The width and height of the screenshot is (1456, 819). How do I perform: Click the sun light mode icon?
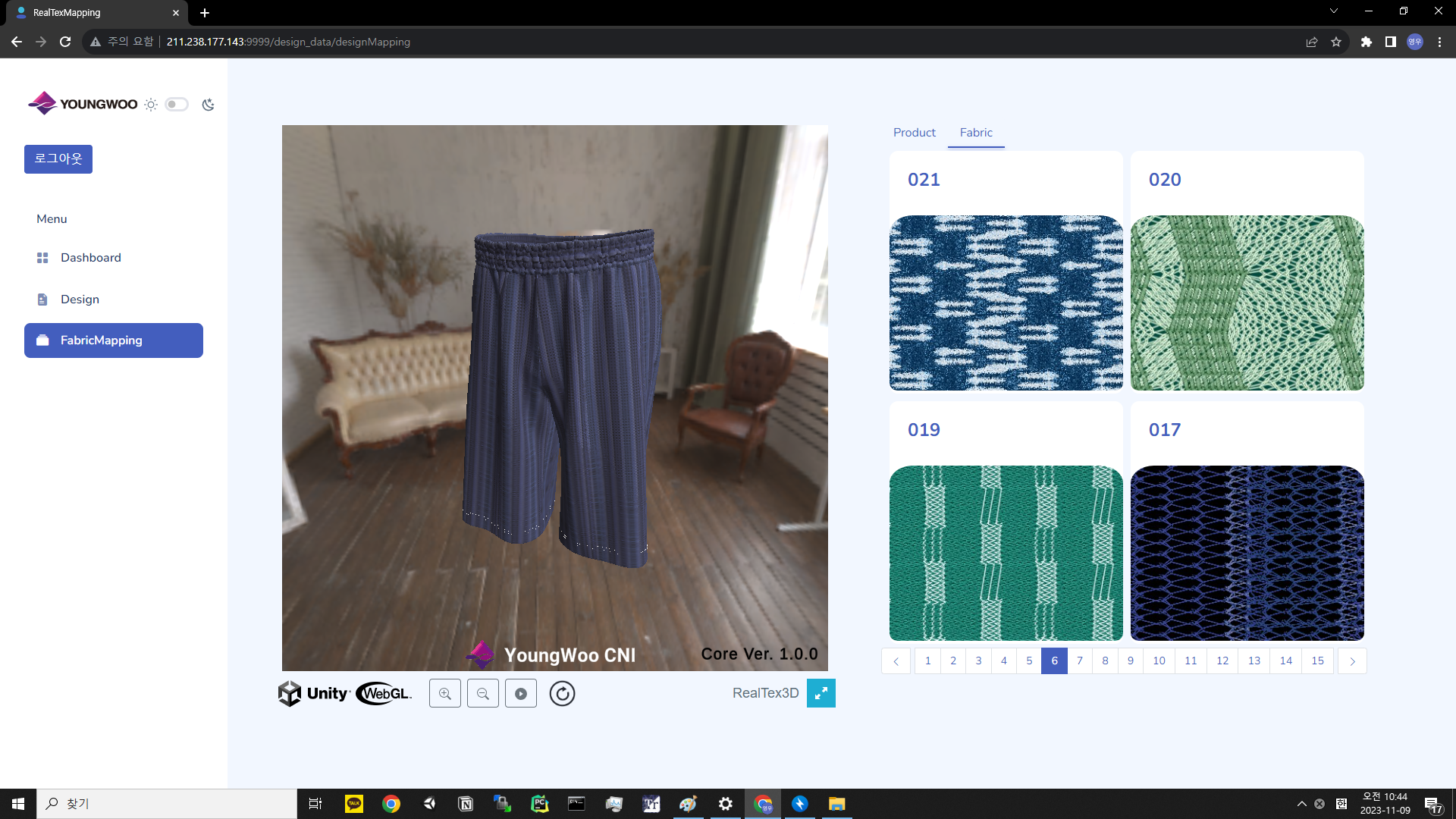[151, 105]
